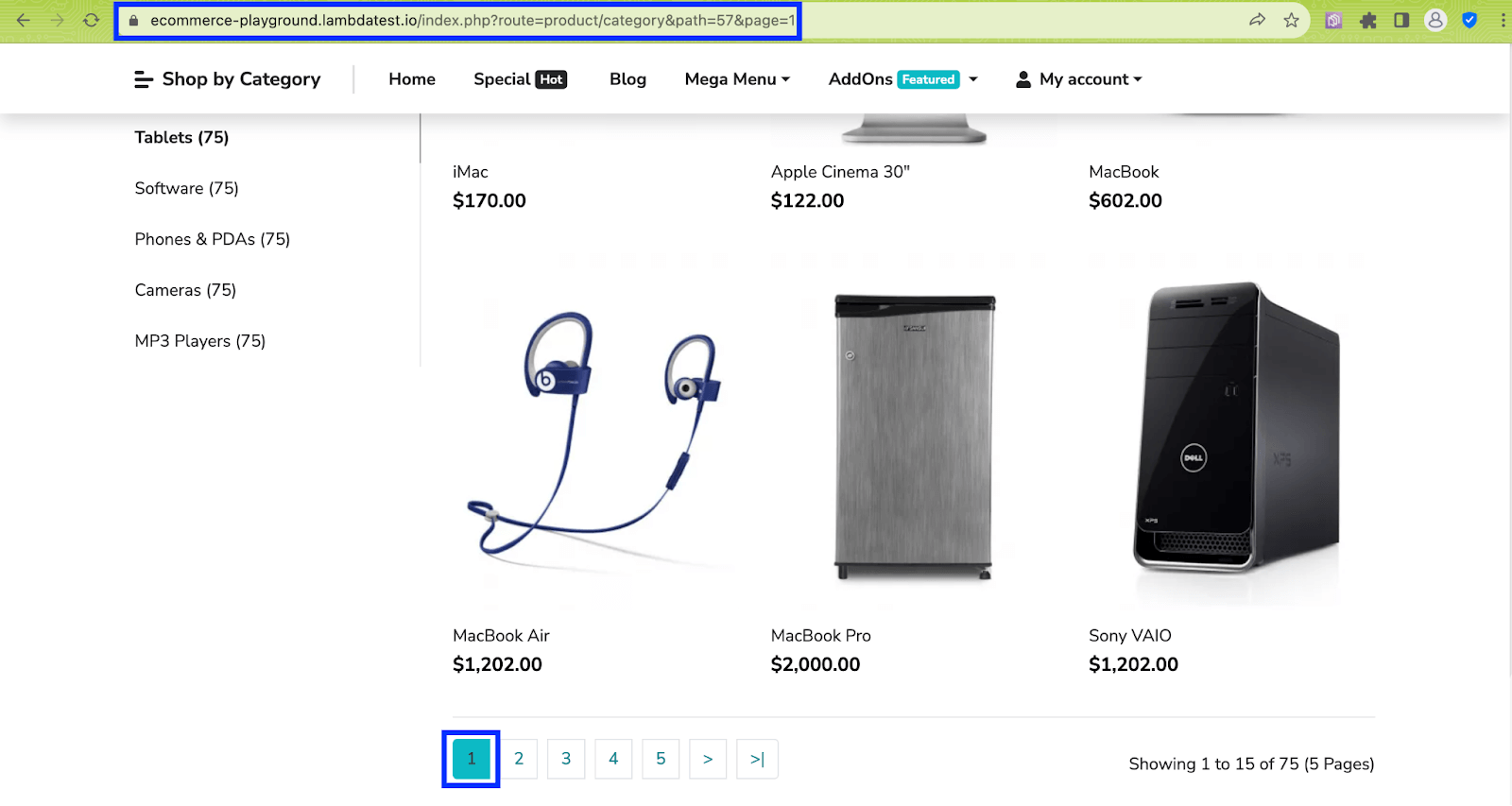Viewport: 1512px width, 806px height.
Task: Click the share page icon
Action: coord(1257,20)
